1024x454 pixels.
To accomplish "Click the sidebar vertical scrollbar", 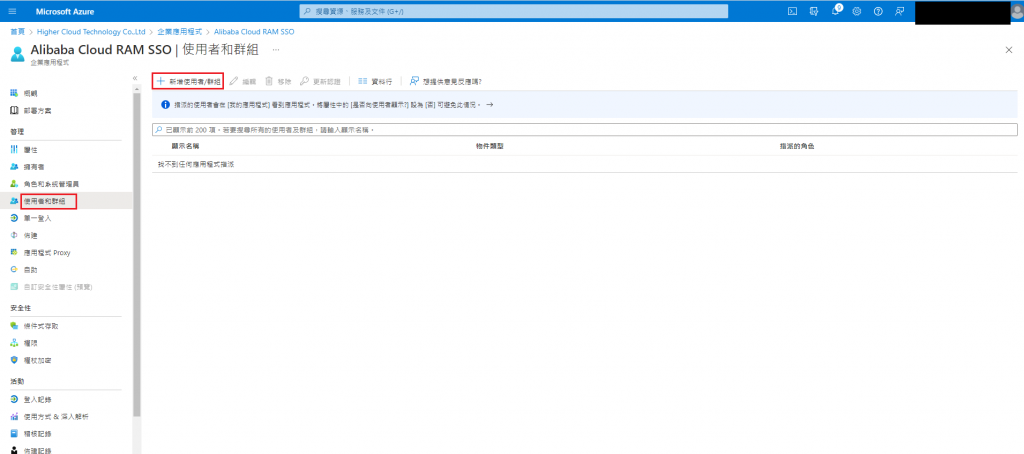I will click(136, 255).
